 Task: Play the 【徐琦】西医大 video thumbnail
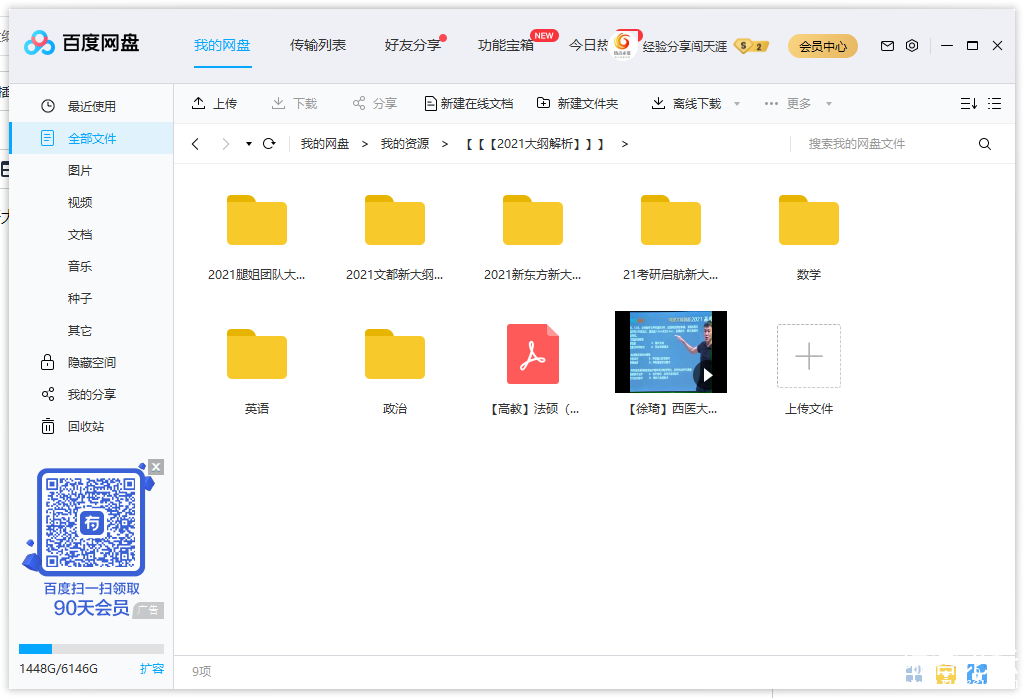670,352
